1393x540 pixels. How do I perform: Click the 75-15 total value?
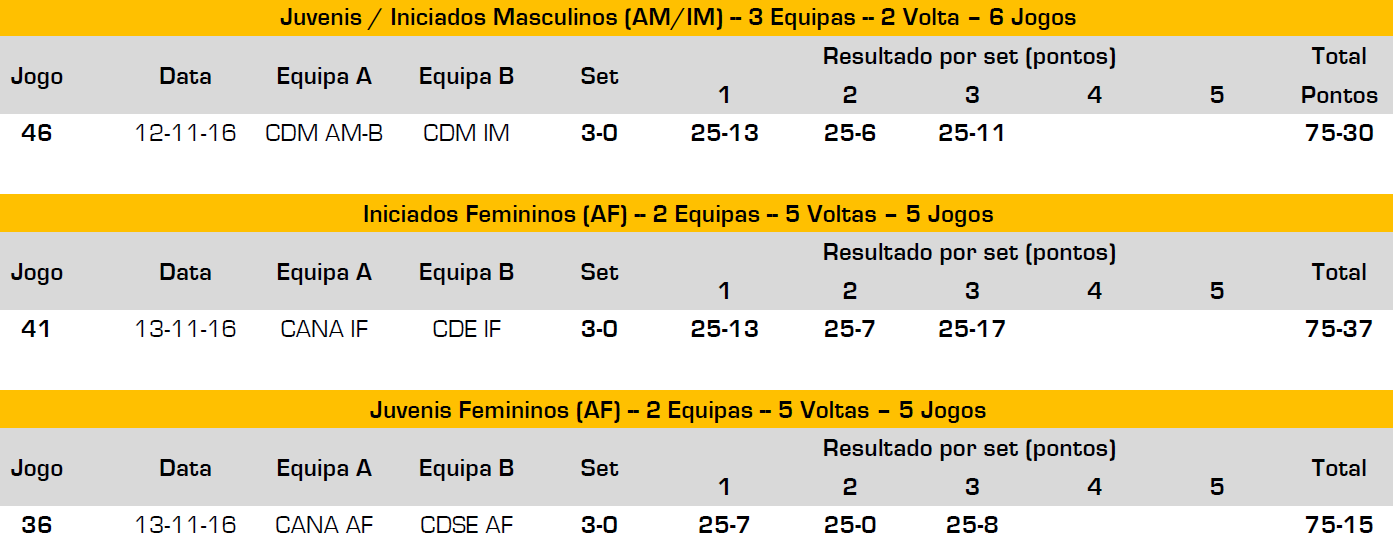pos(1339,525)
